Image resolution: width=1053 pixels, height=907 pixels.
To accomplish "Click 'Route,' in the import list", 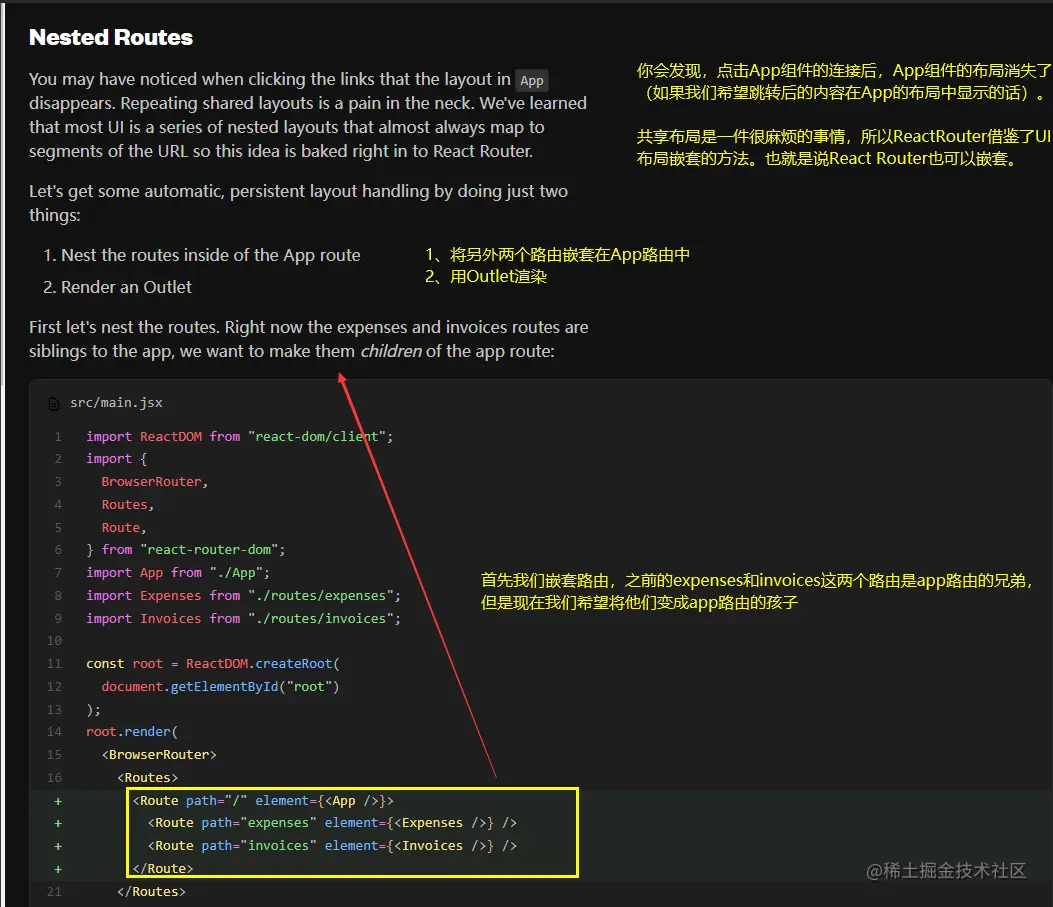I will [x=124, y=528].
